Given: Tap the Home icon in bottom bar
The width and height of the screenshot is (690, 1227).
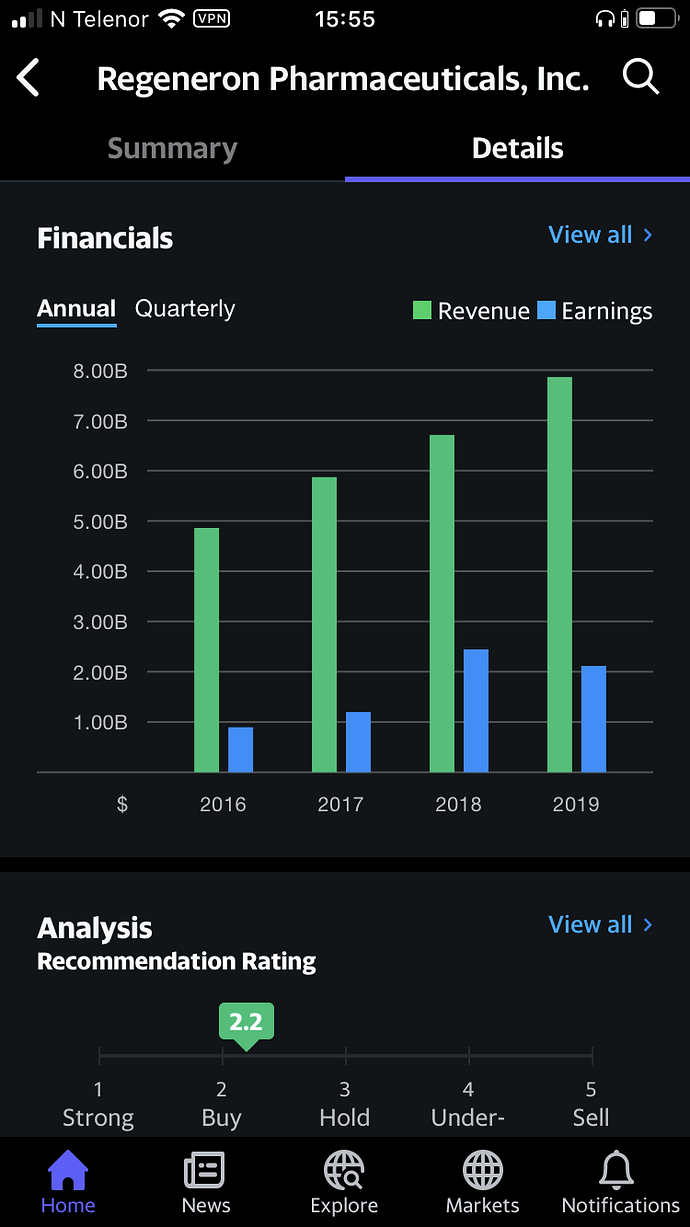Looking at the screenshot, I should click(x=68, y=1170).
